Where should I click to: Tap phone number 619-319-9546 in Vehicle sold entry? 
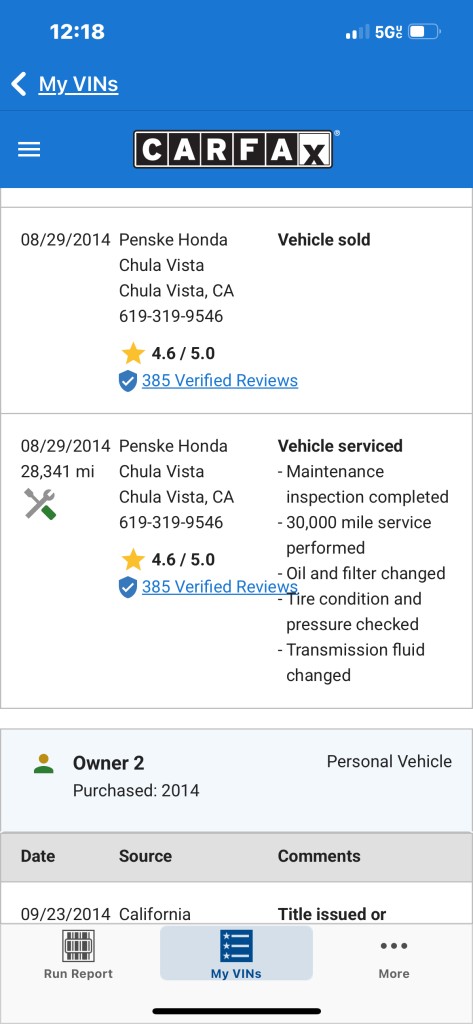[x=171, y=317]
